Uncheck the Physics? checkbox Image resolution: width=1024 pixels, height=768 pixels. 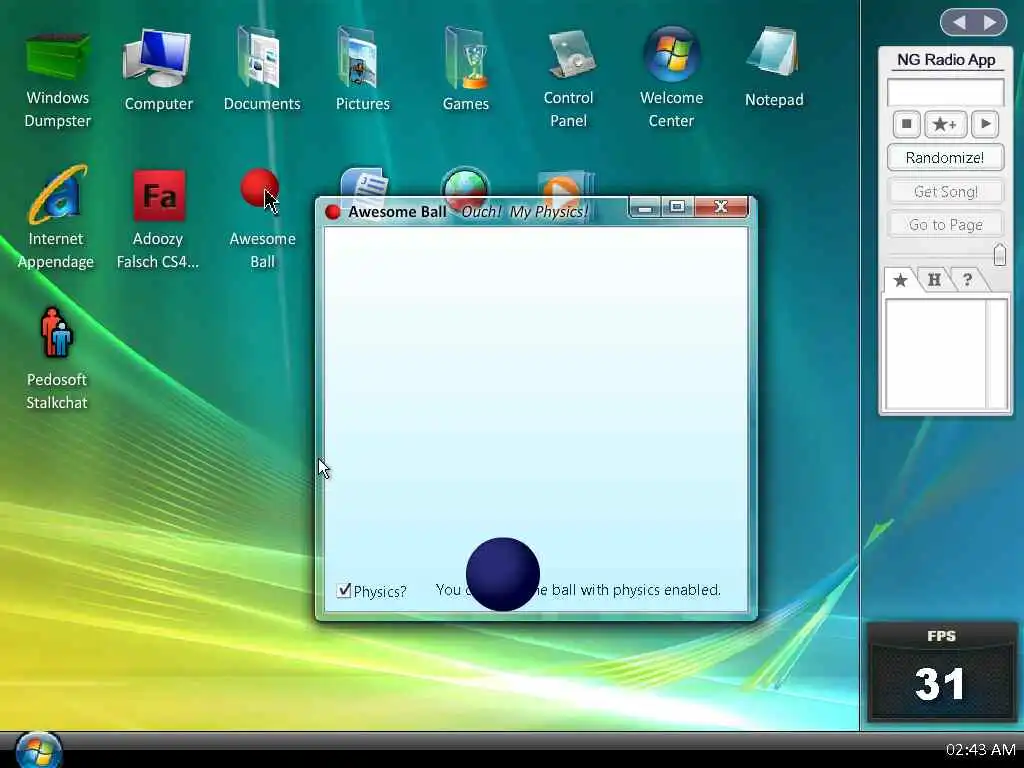[x=344, y=590]
